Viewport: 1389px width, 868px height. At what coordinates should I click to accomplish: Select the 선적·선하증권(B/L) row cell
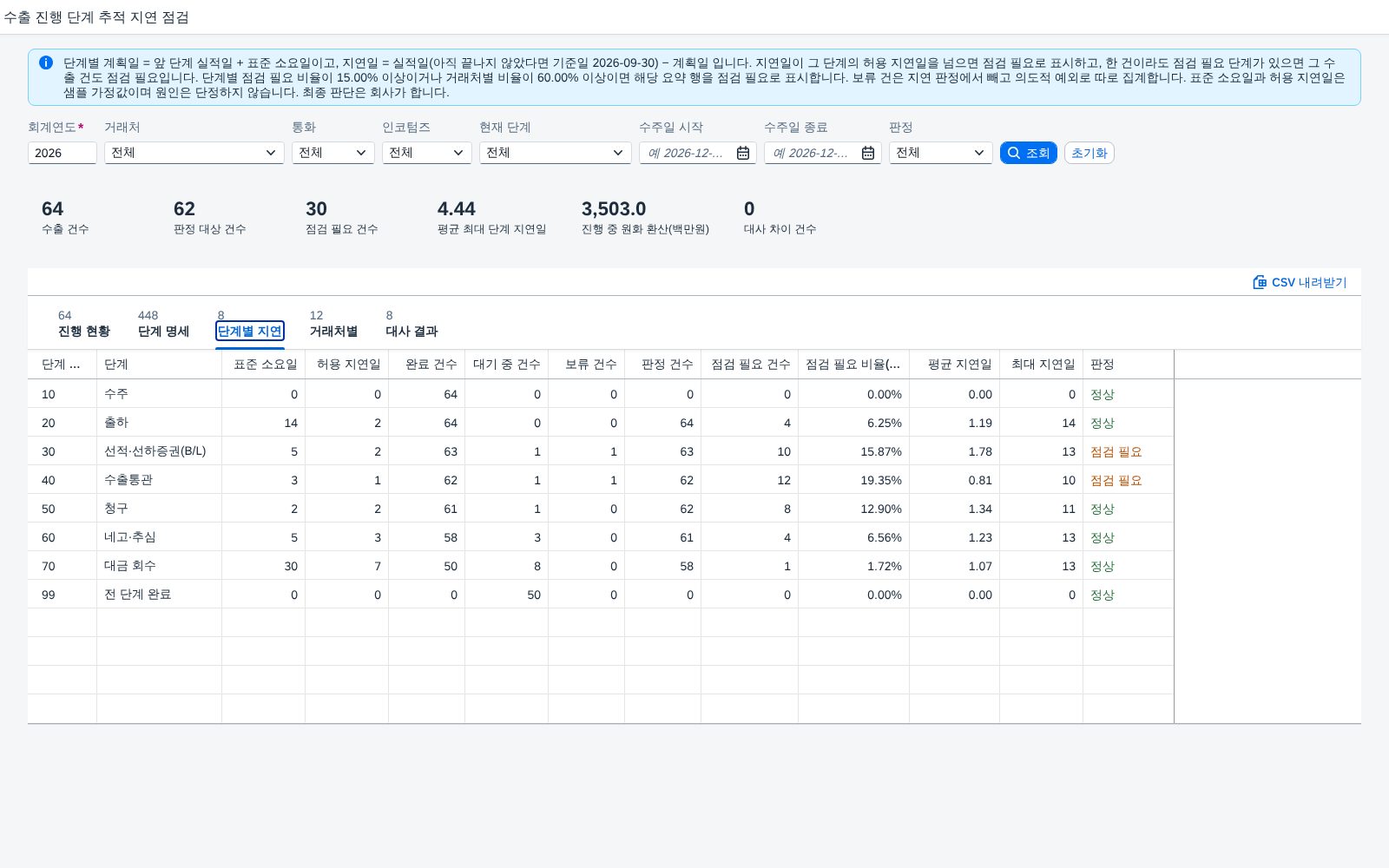pos(160,451)
